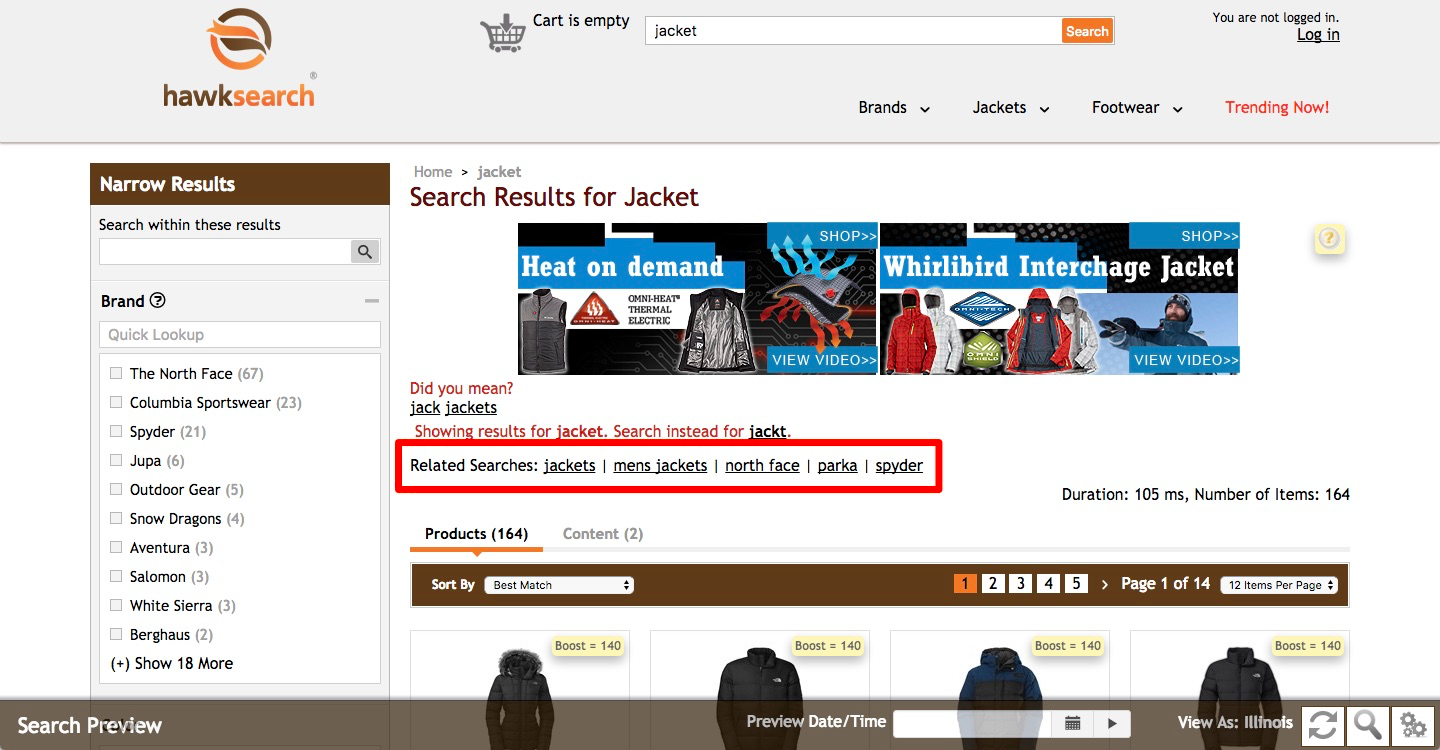Click the mens jackets related search link

[x=660, y=465]
